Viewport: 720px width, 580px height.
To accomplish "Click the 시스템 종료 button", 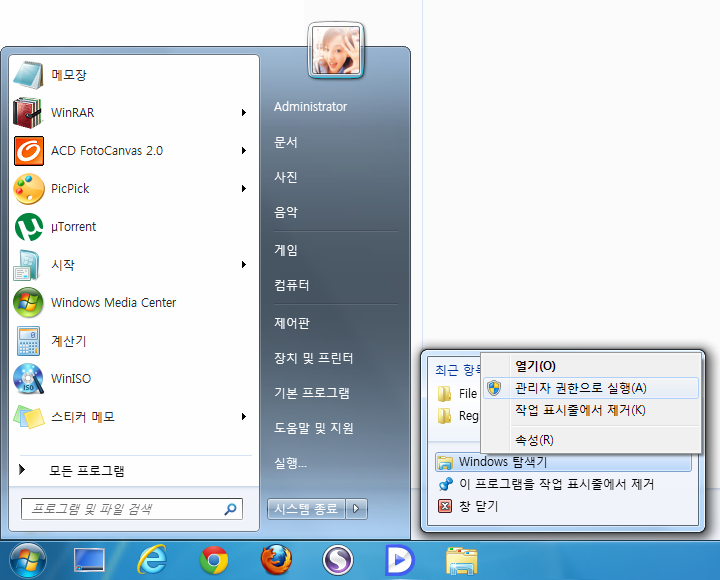I will point(305,509).
